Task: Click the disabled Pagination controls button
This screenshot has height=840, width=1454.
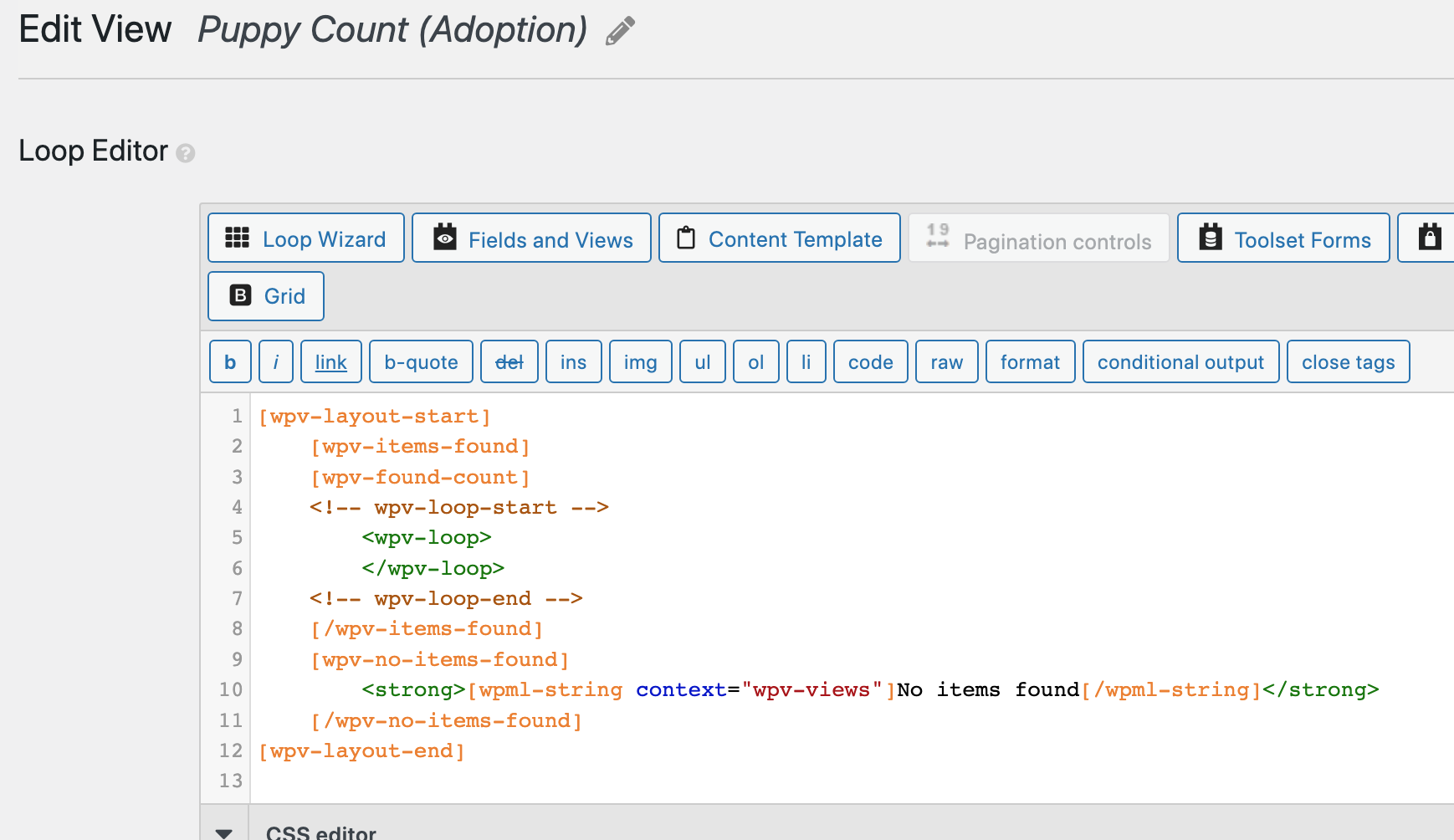Action: coord(1039,238)
